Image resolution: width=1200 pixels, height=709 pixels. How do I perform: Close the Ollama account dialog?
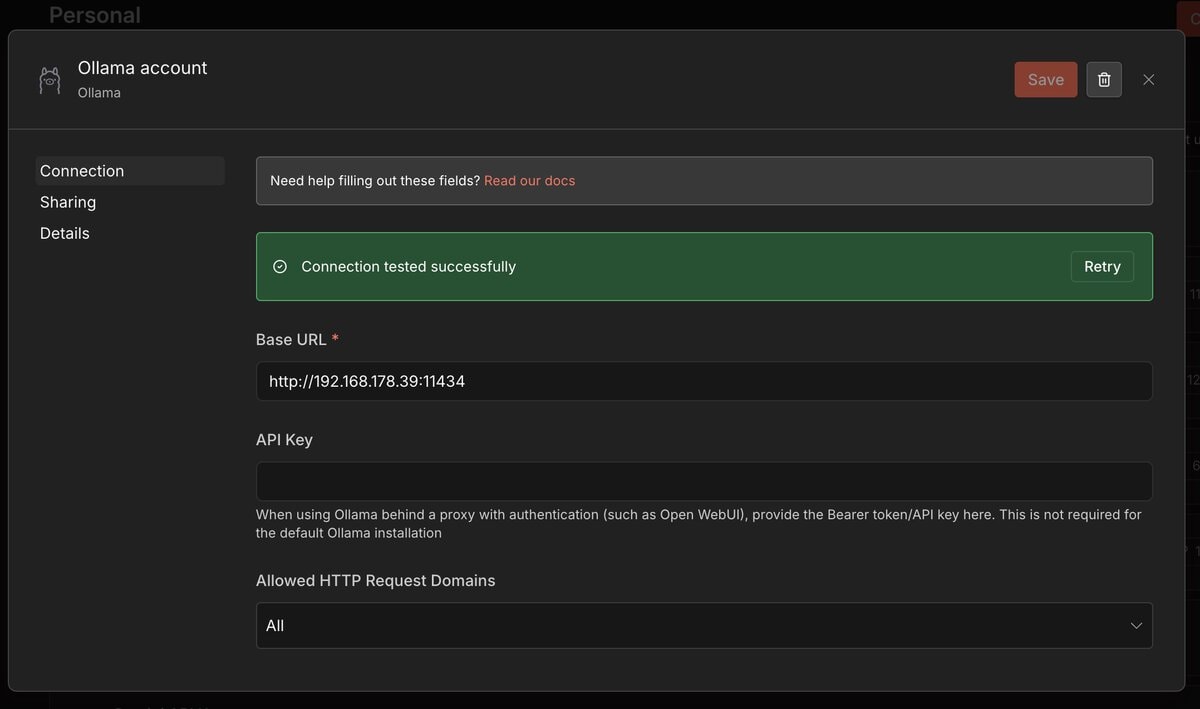1148,80
